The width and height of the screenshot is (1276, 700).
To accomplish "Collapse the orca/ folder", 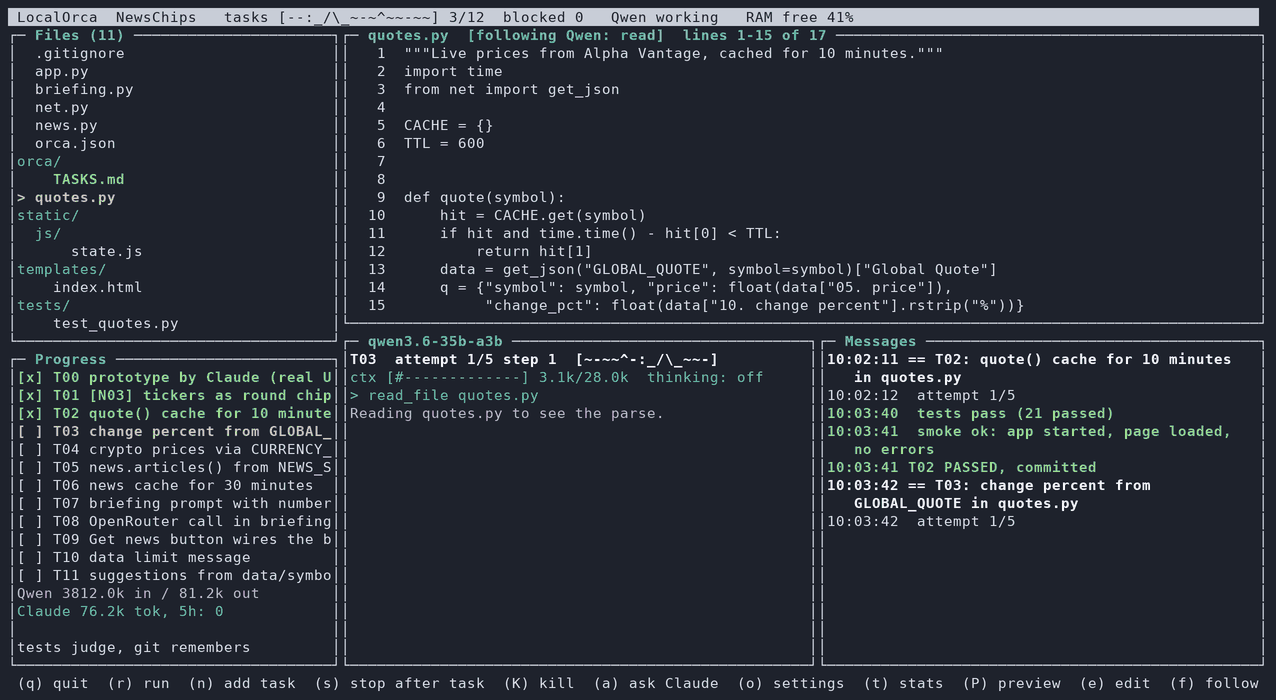I will coord(39,161).
